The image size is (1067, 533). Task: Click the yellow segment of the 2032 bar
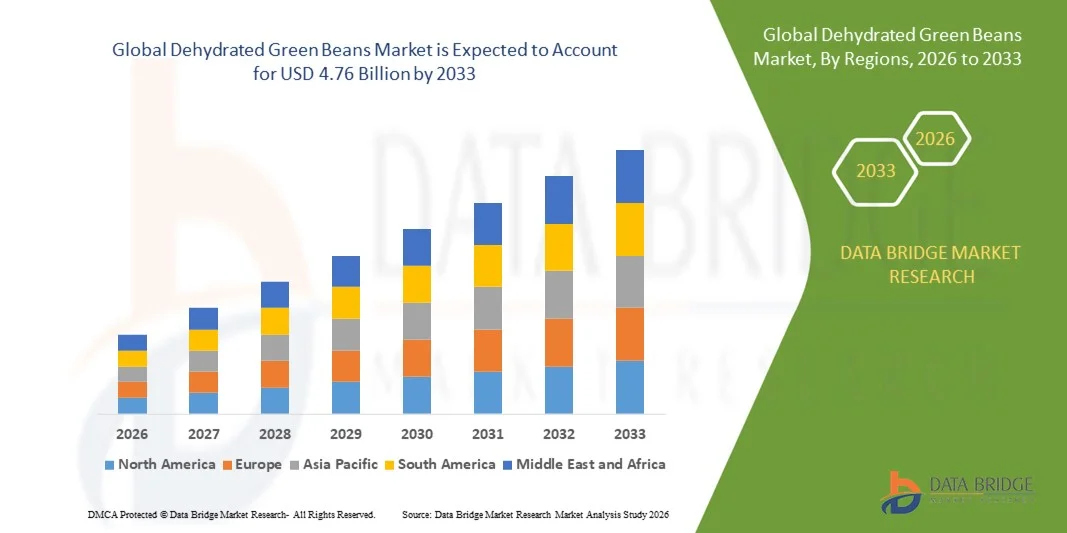pyautogui.click(x=558, y=247)
